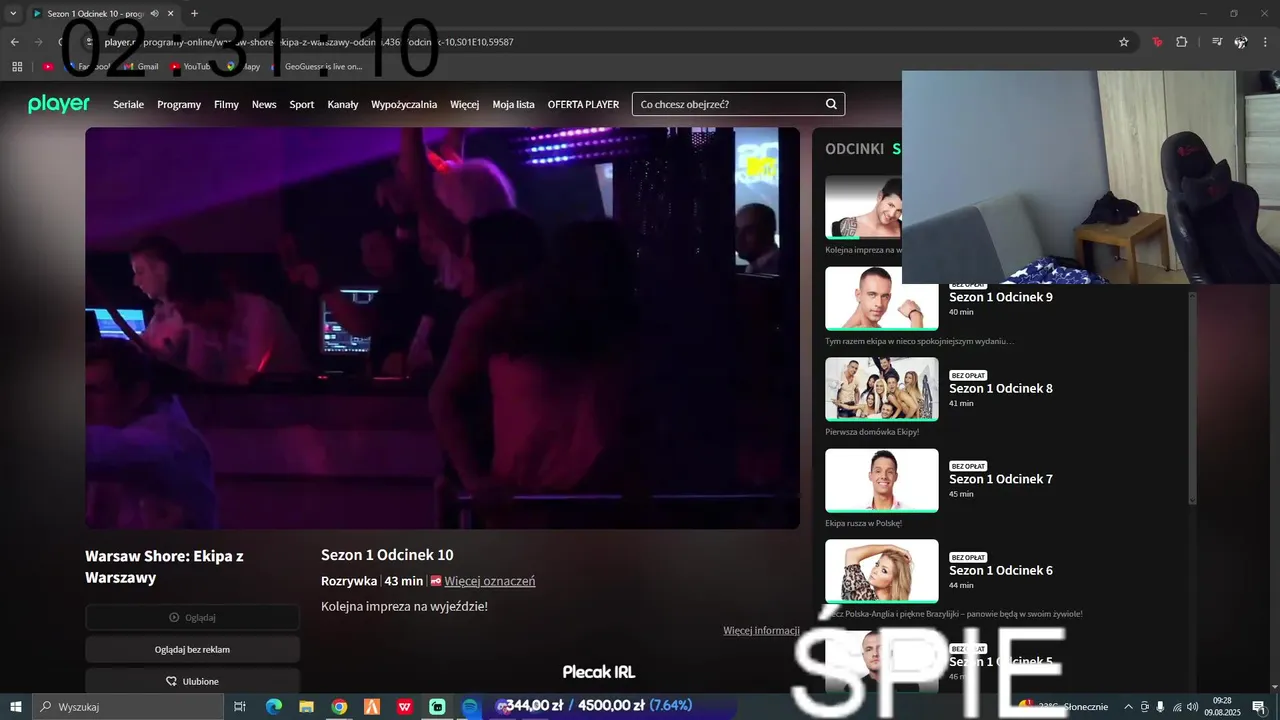Open OFERTA PLAYER page
This screenshot has height=720, width=1280.
tap(583, 105)
